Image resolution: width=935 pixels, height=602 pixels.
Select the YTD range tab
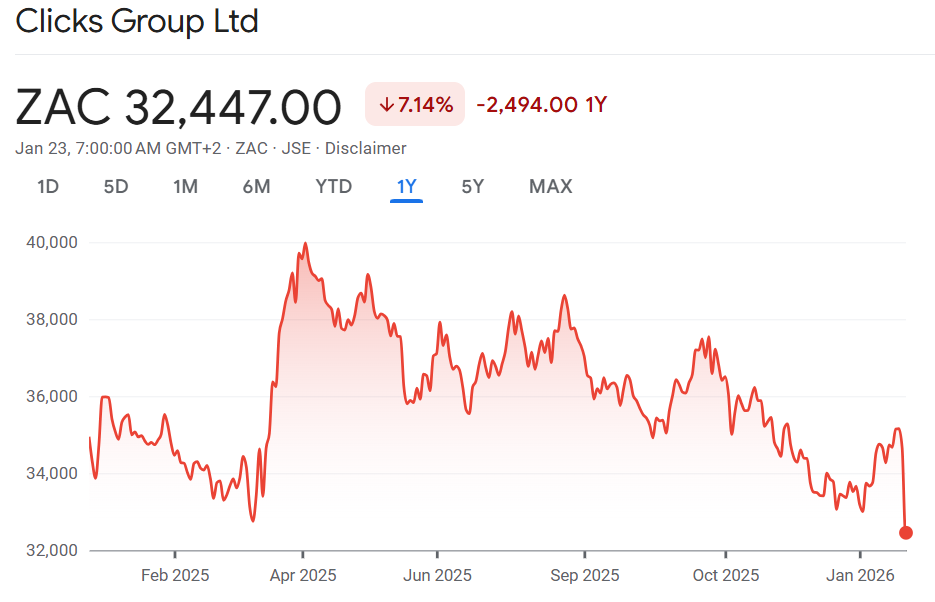click(x=334, y=186)
